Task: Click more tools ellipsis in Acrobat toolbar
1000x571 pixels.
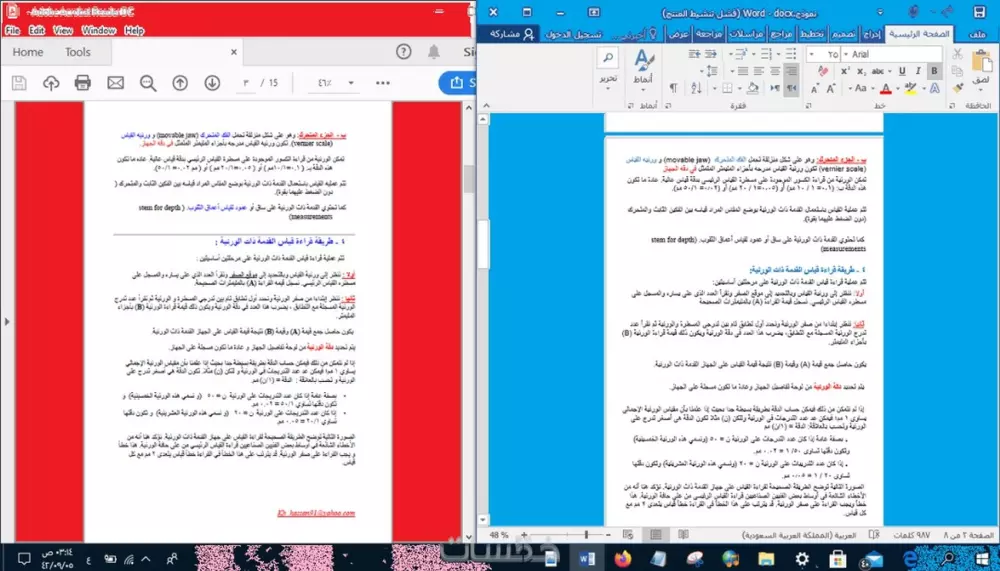Action: pyautogui.click(x=383, y=83)
